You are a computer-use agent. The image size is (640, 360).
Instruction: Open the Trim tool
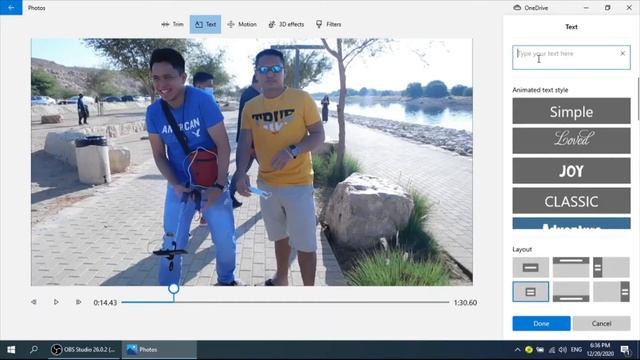(x=172, y=24)
